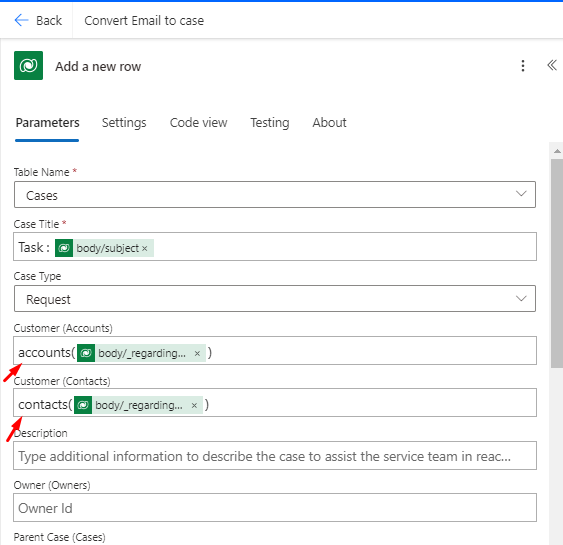Open the About tab
The image size is (563, 545).
pyautogui.click(x=329, y=123)
